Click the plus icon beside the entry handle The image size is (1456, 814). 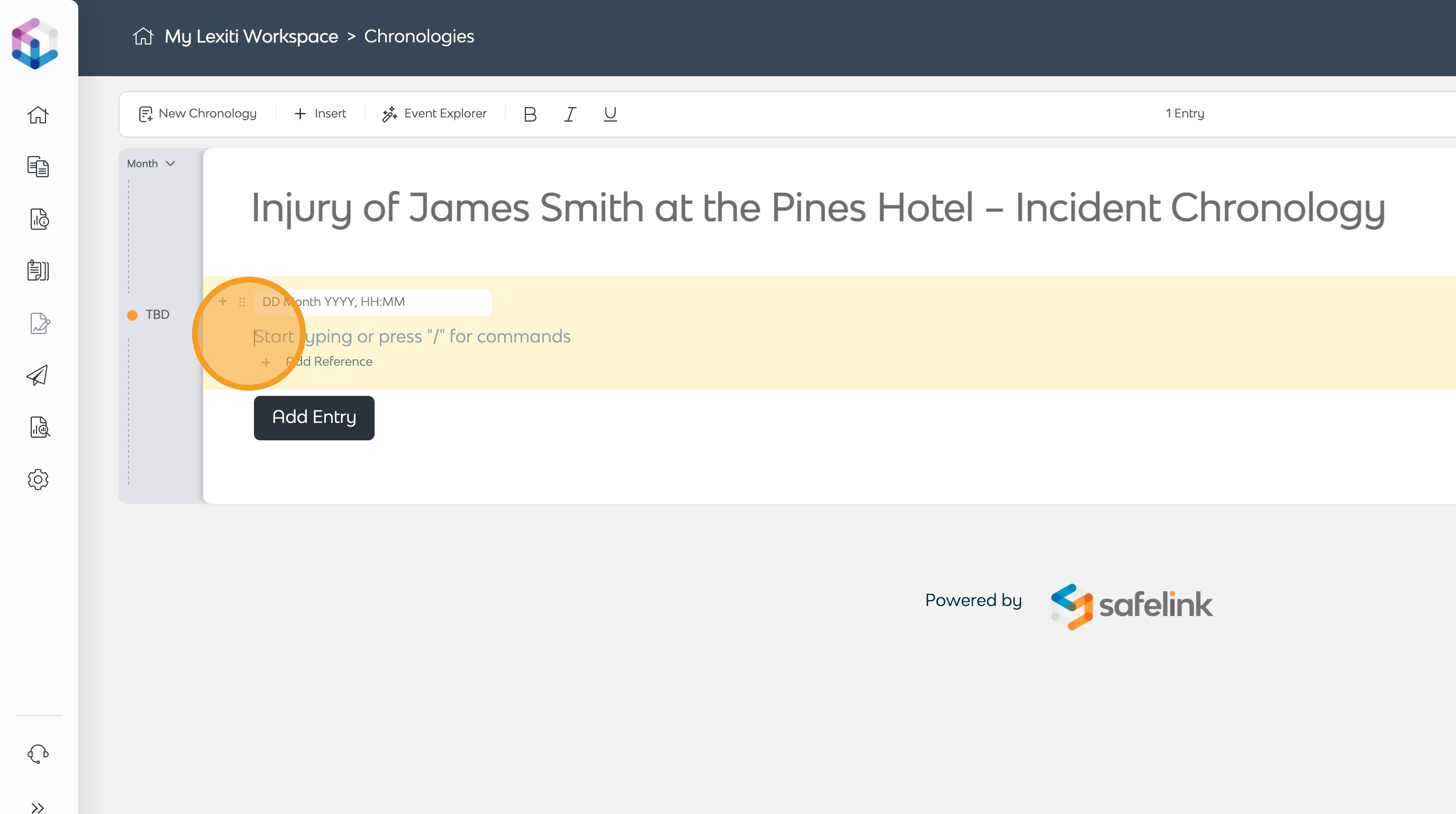pyautogui.click(x=223, y=301)
